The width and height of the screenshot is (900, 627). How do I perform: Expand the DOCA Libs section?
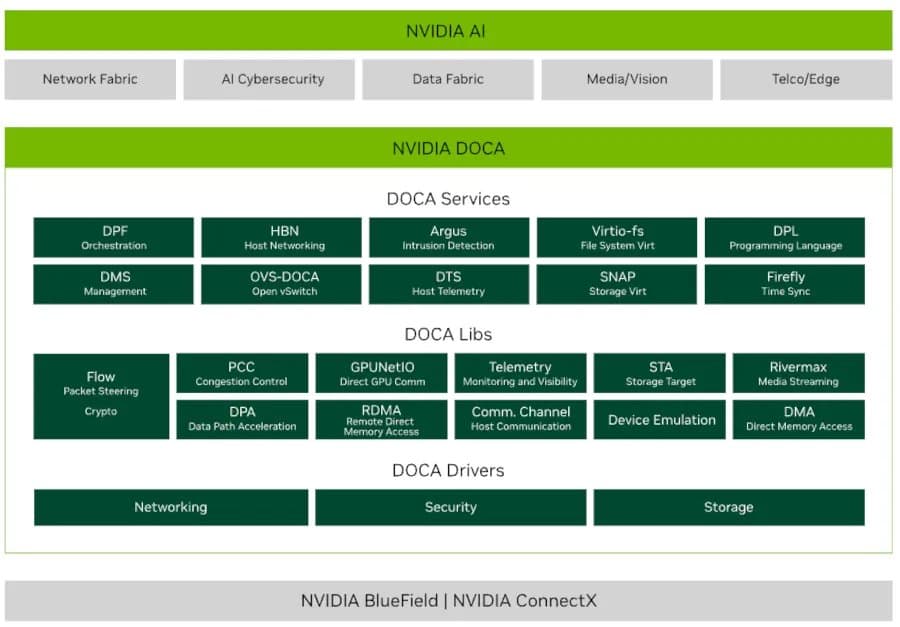pyautogui.click(x=449, y=334)
